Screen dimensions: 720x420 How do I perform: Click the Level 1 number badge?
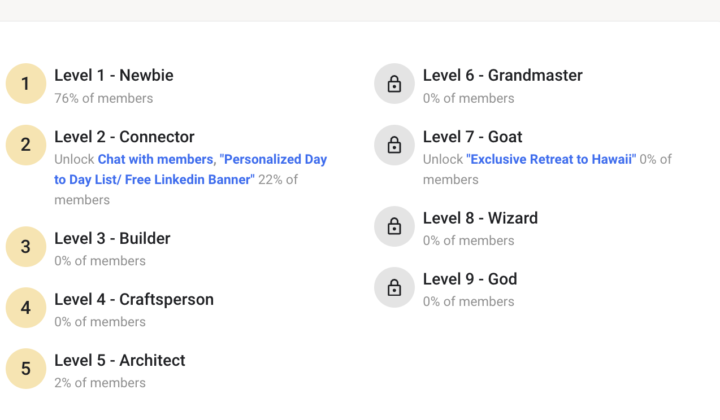(26, 84)
